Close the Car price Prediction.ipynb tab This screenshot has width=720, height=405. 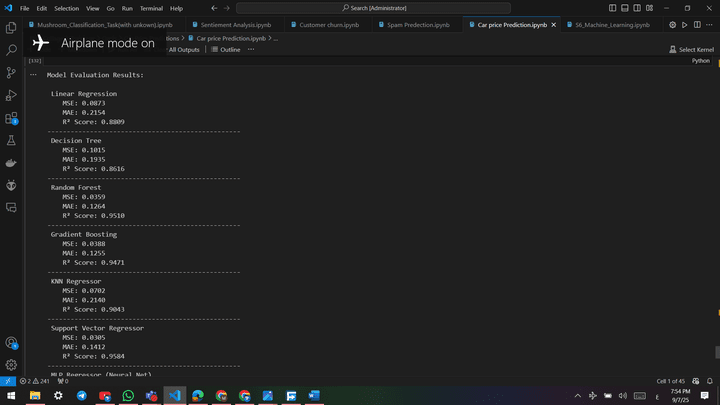coord(554,25)
